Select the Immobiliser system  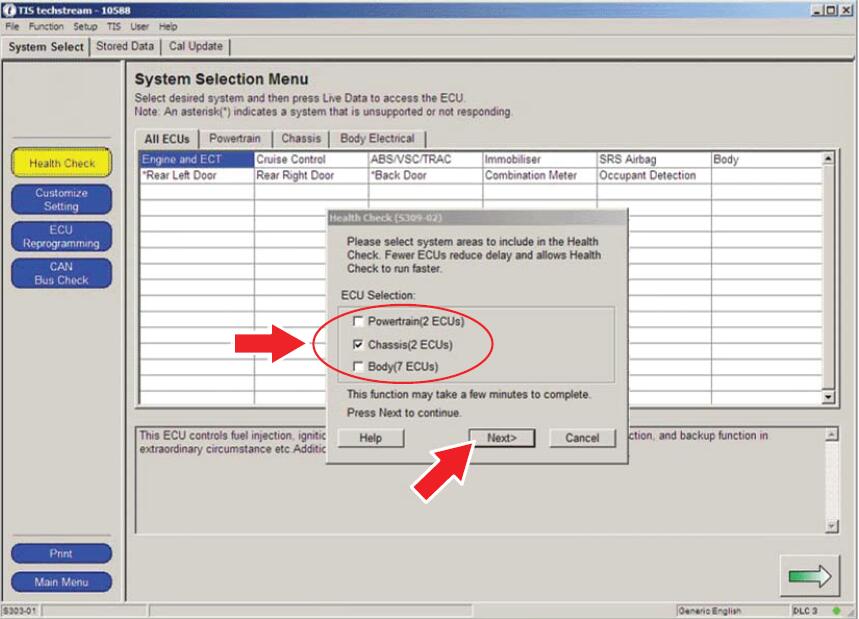pyautogui.click(x=540, y=159)
